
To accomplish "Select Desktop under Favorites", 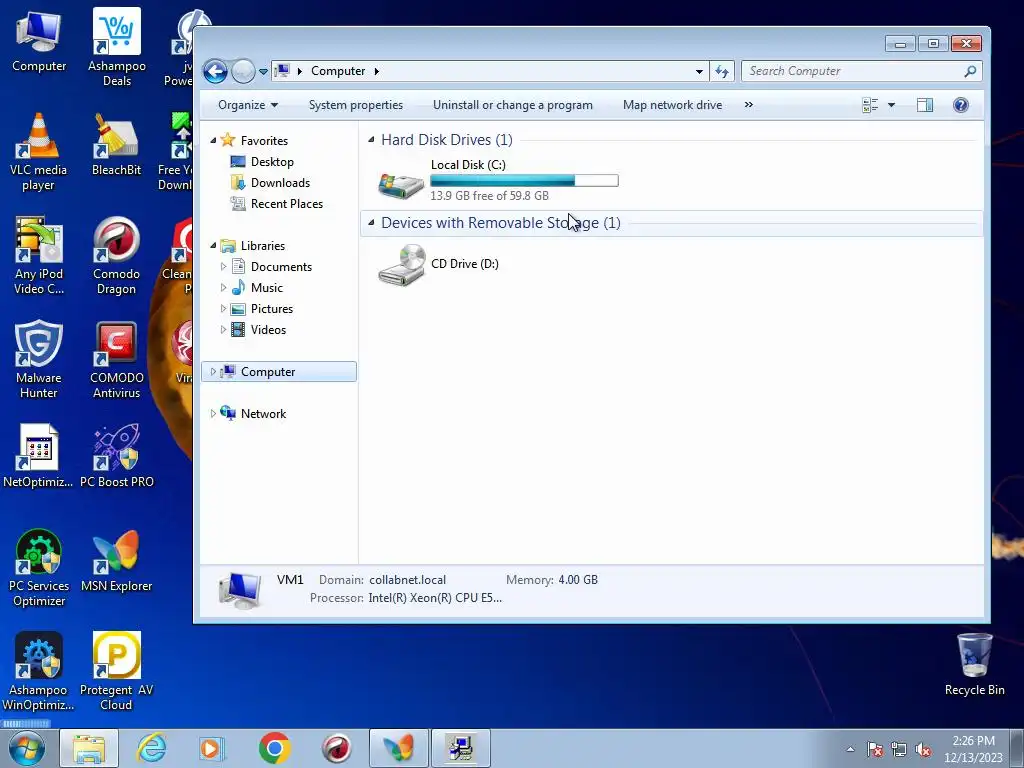I will [x=272, y=162].
